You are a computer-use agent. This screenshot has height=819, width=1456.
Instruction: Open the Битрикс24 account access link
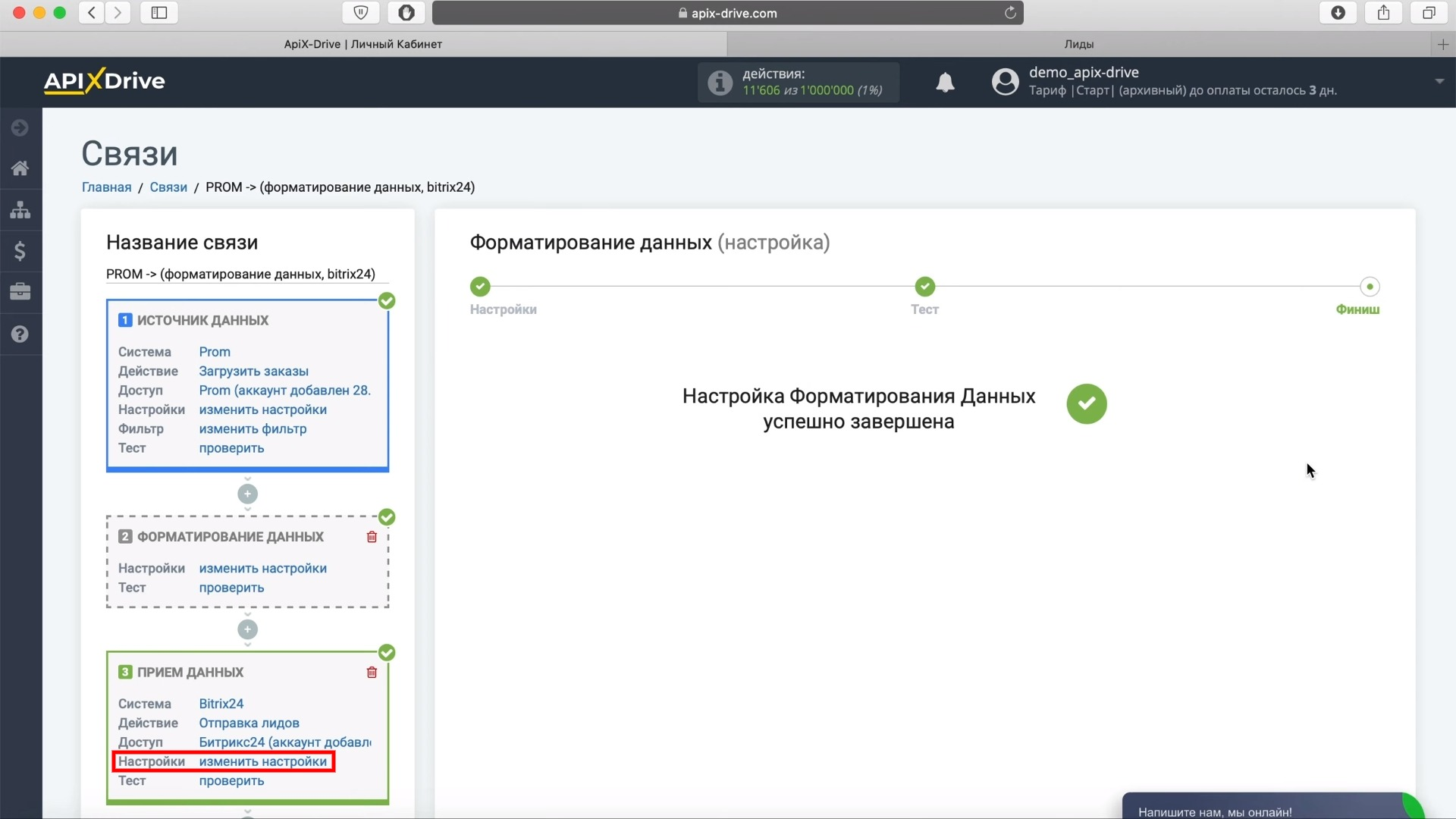point(285,742)
